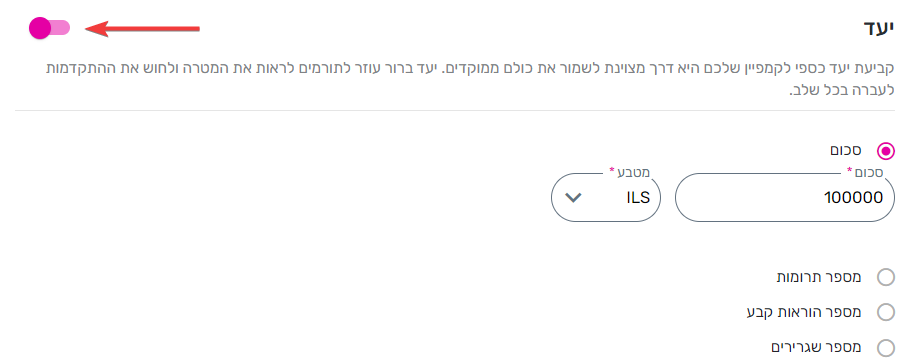913x361 pixels.
Task: Click the goal description paragraph text
Action: [473, 80]
